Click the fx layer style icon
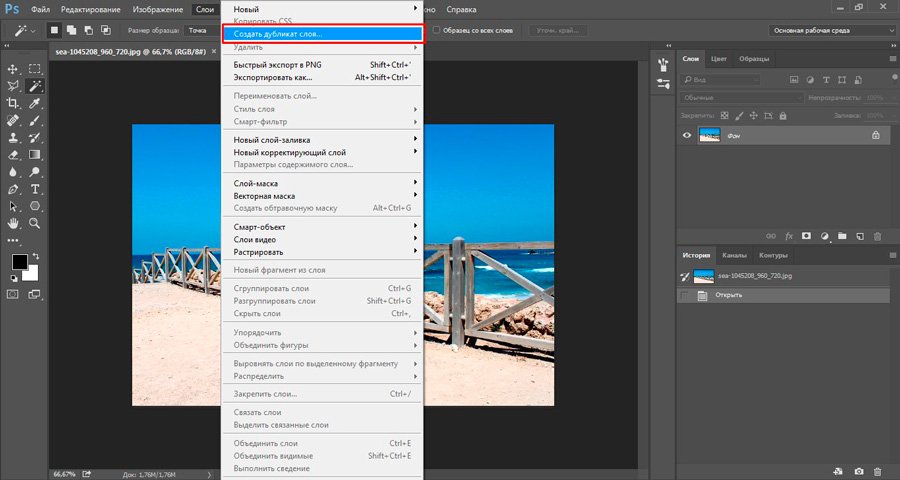The height and width of the screenshot is (480, 900). click(789, 236)
